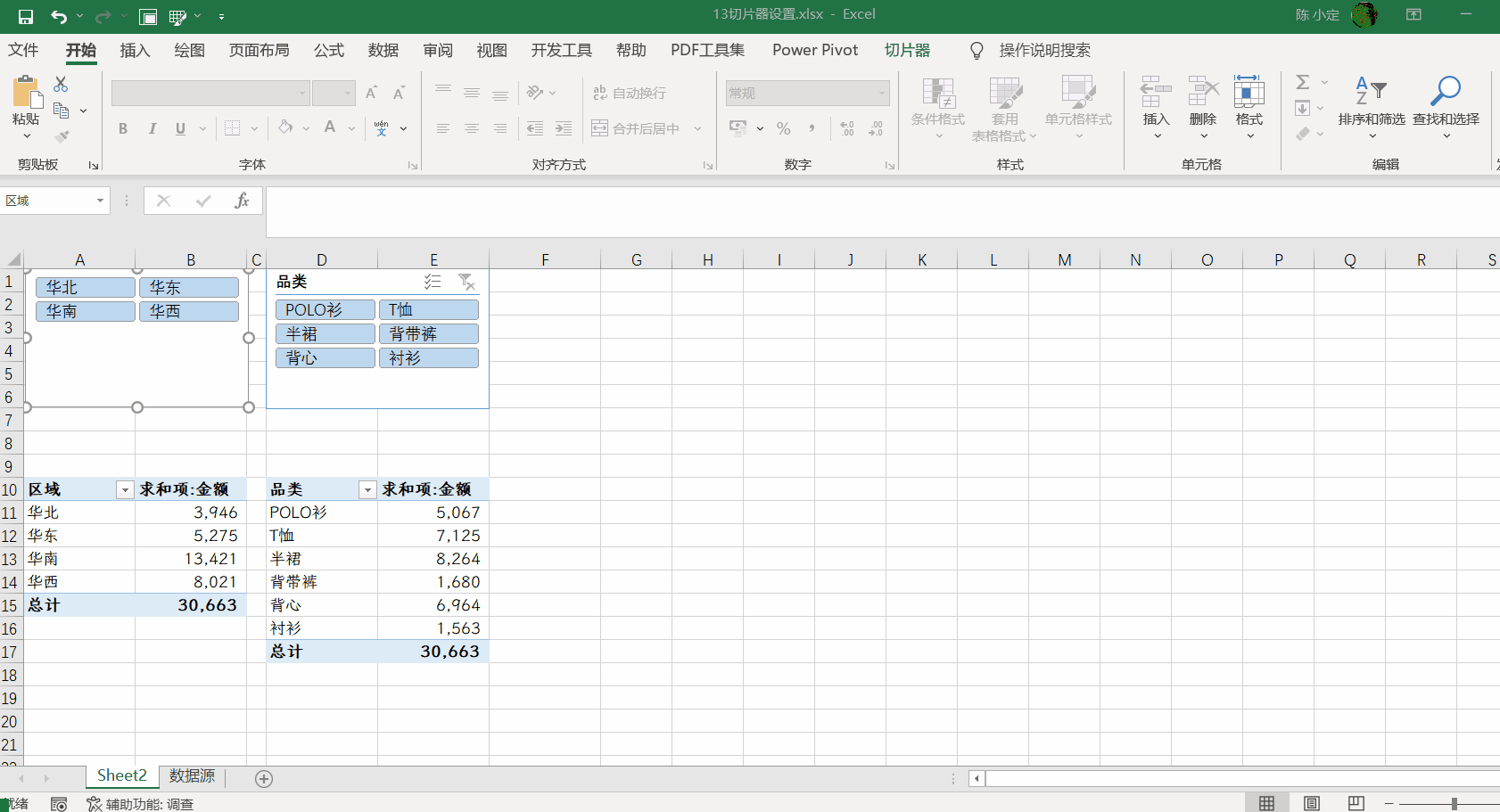The width and height of the screenshot is (1500, 812).
Task: Switch to the 数据 ribbon tab
Action: pyautogui.click(x=383, y=50)
